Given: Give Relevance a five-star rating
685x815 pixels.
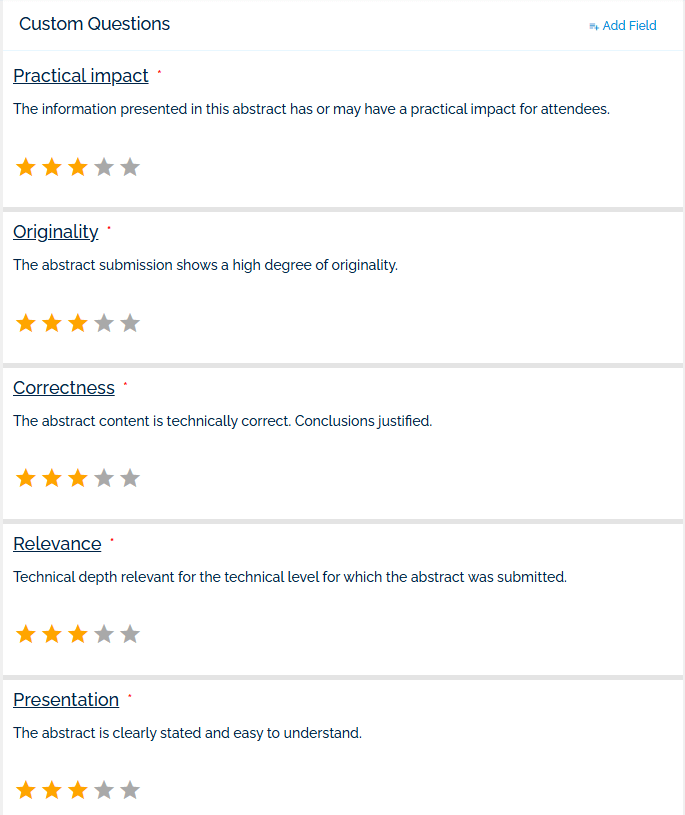Looking at the screenshot, I should point(130,633).
